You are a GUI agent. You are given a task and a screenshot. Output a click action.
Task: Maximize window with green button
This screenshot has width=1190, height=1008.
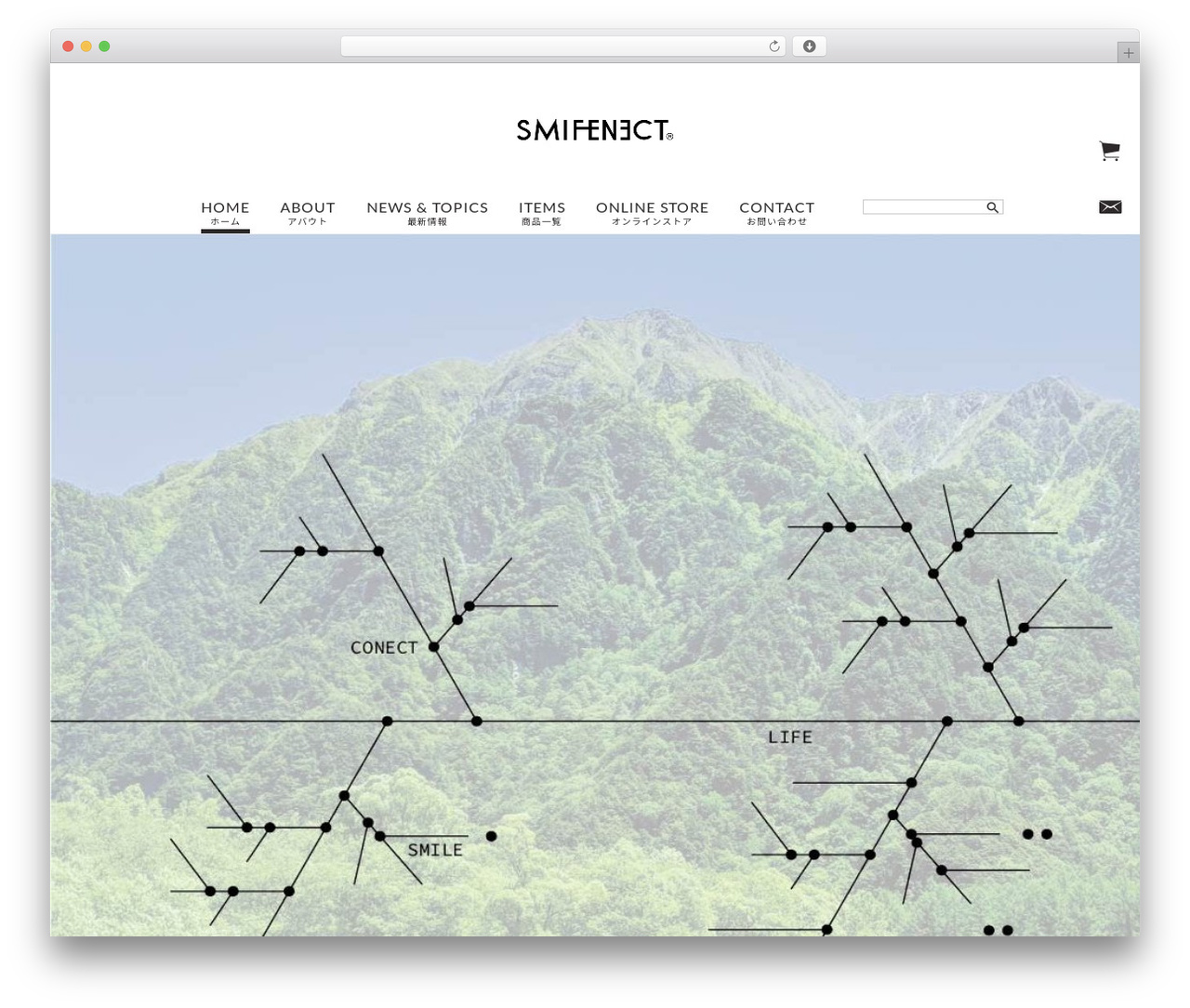tap(104, 46)
